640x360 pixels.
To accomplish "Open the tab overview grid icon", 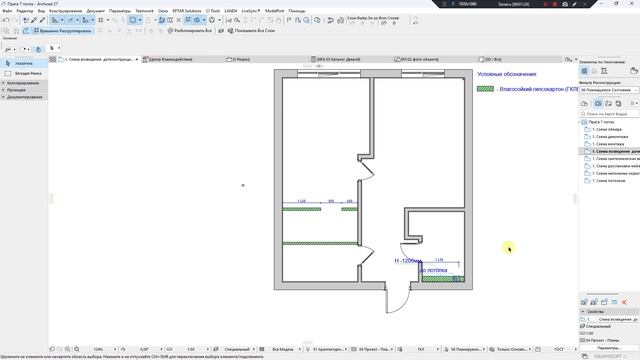I will coord(53,60).
